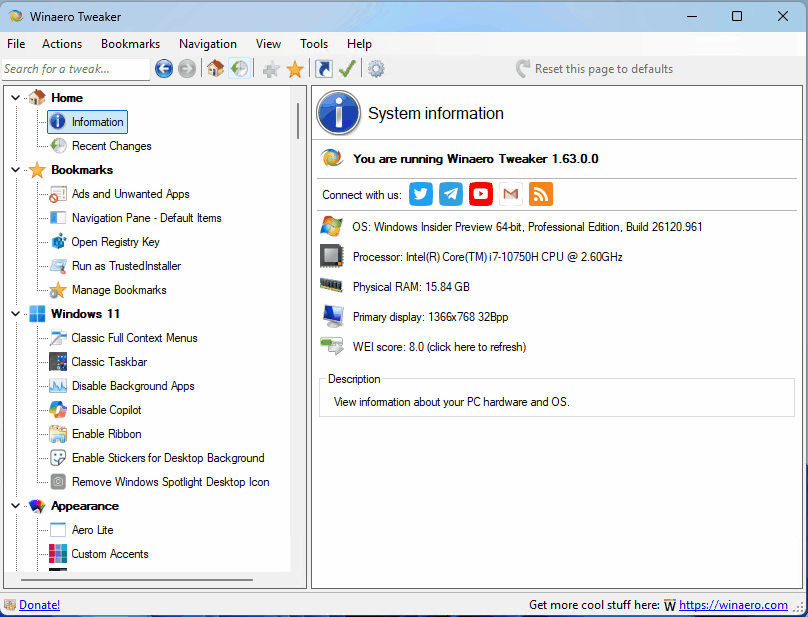
Task: Click inside the tweak search field
Action: click(76, 69)
